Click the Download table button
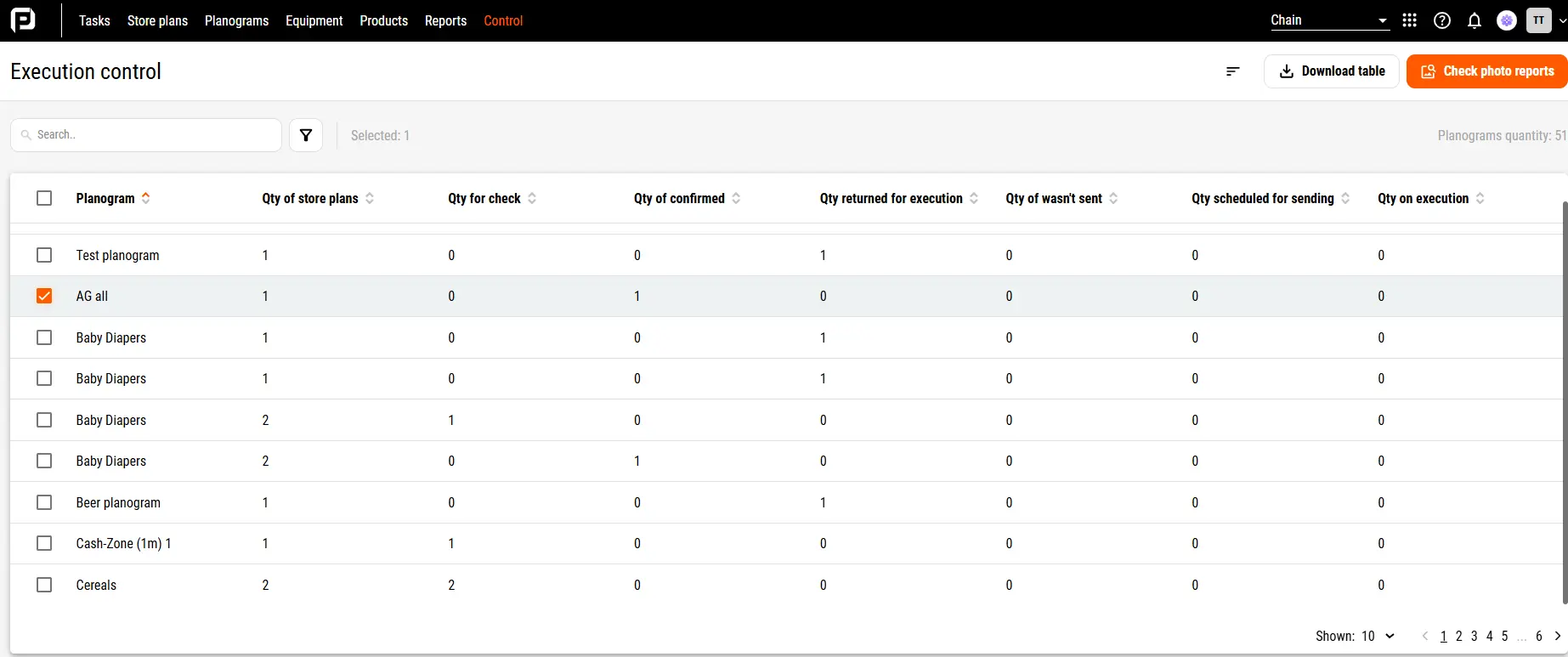 (x=1332, y=71)
